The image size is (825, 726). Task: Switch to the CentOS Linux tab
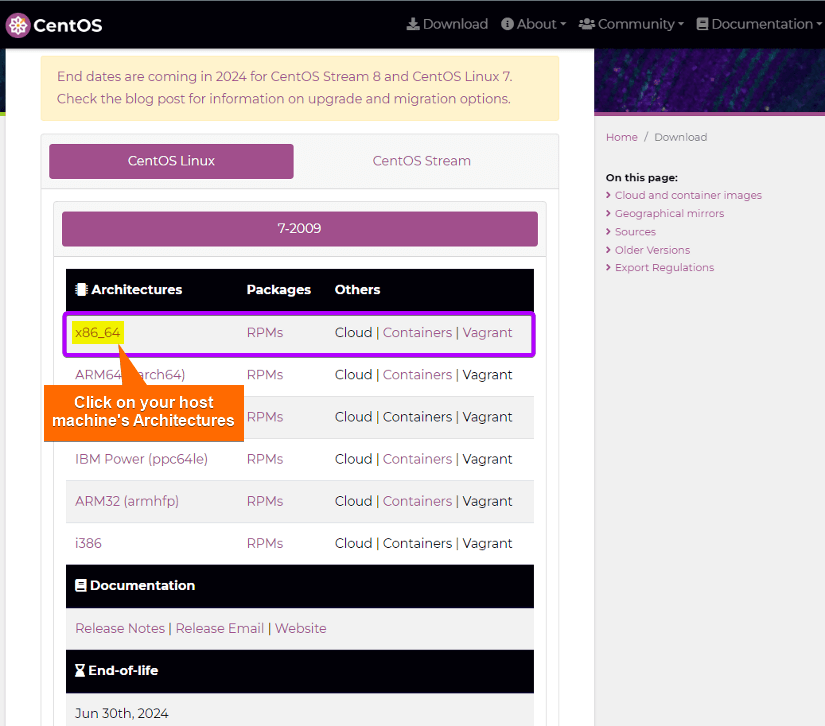[x=171, y=161]
